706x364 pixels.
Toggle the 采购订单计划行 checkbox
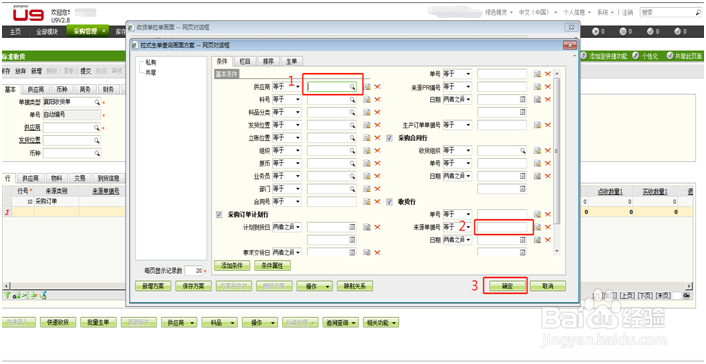point(219,214)
